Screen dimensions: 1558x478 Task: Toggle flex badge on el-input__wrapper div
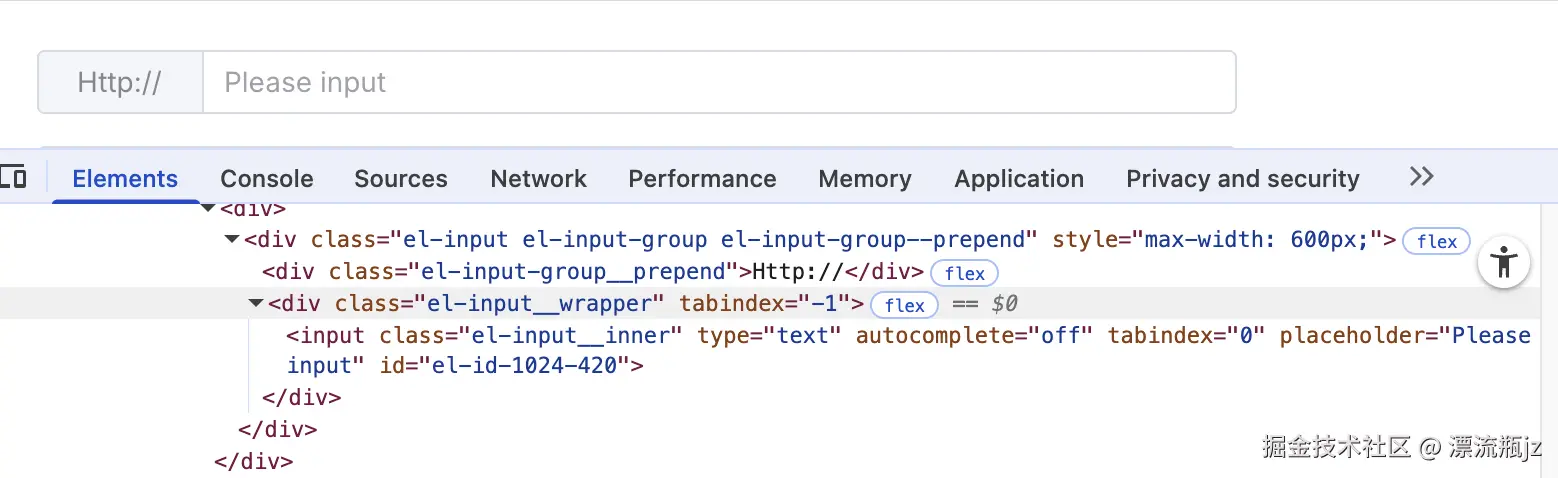coord(904,305)
